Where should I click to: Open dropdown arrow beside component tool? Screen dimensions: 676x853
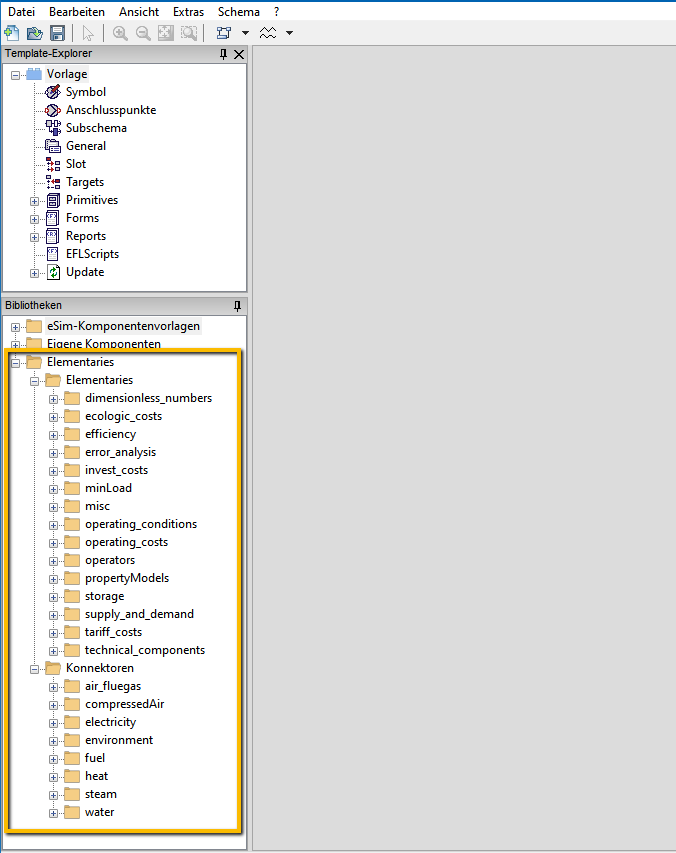click(245, 33)
